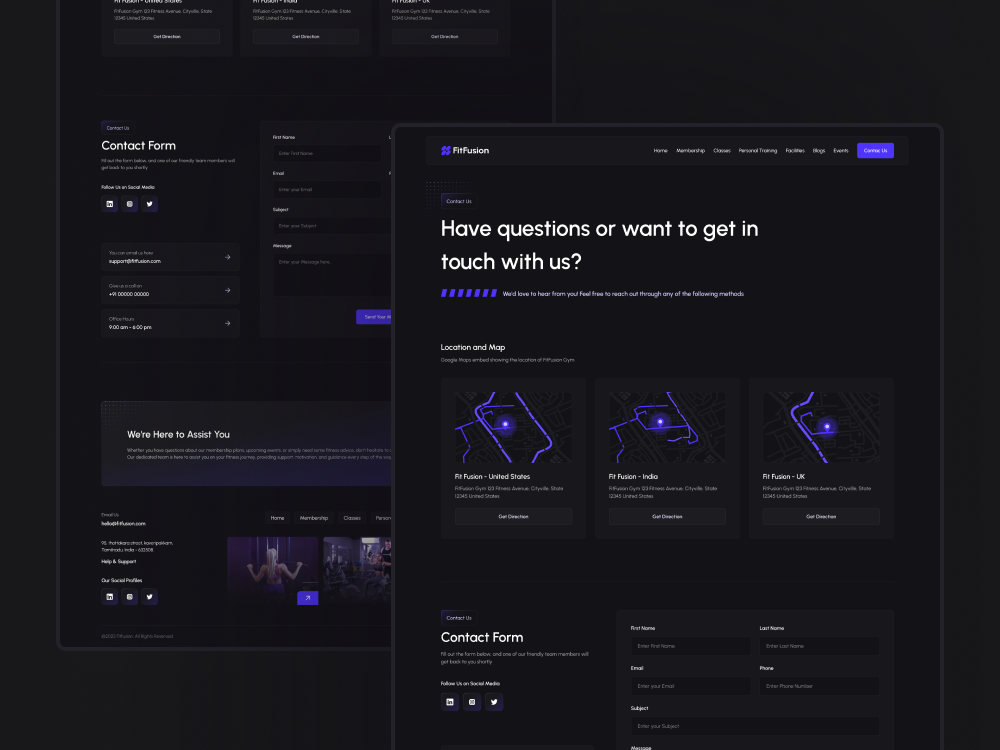The height and width of the screenshot is (750, 1000).
Task: Open the Classes nav item in front window
Action: click(x=721, y=151)
